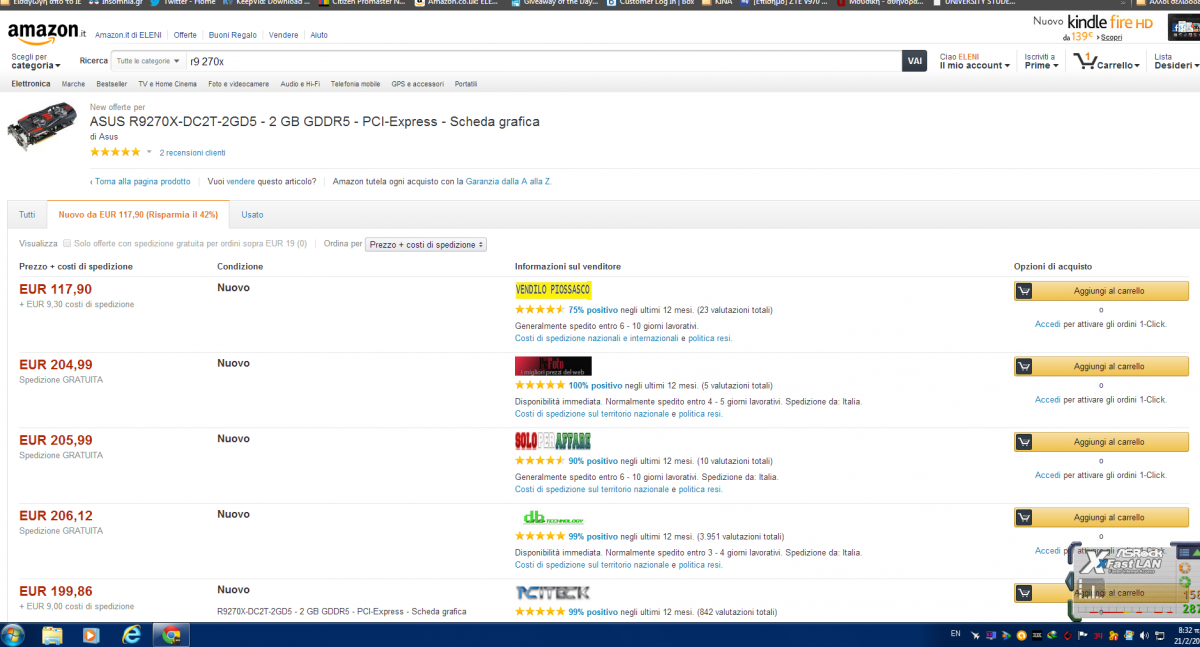Image resolution: width=1200 pixels, height=647 pixels.
Task: Open Audio e Hi-Fi category
Action: tap(300, 84)
